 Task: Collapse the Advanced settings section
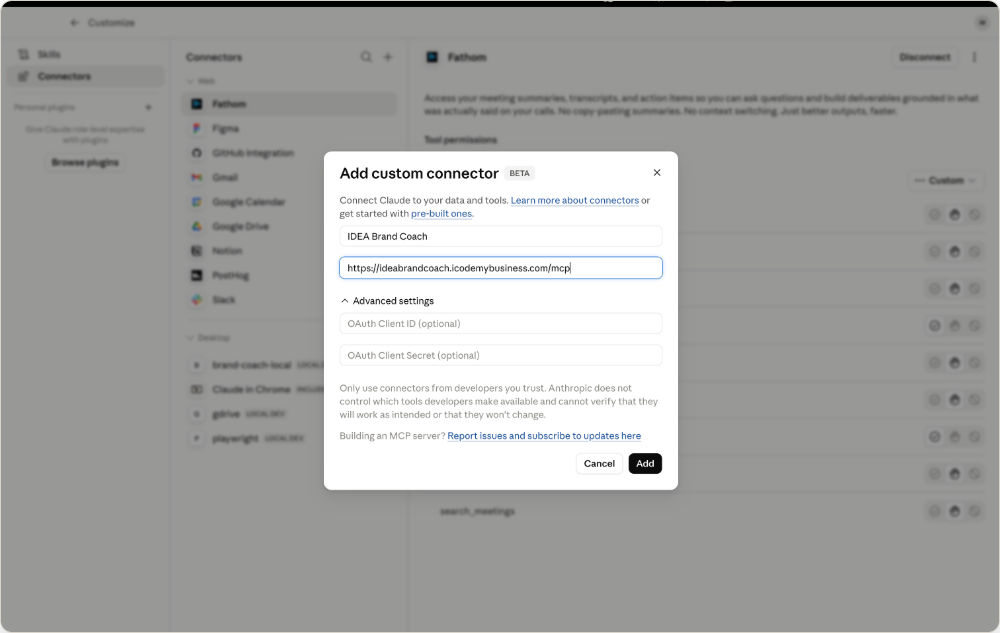point(387,301)
